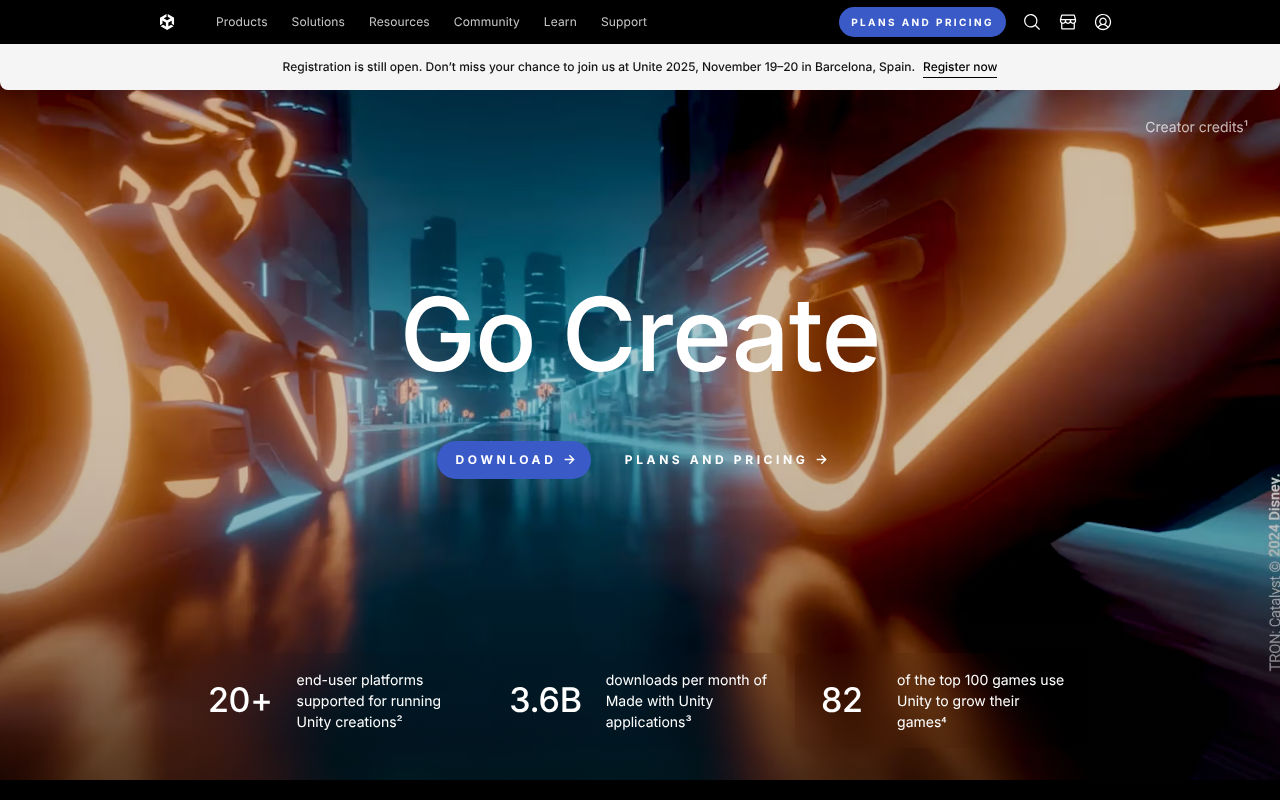Click the DOWNLOAD button

(x=513, y=459)
